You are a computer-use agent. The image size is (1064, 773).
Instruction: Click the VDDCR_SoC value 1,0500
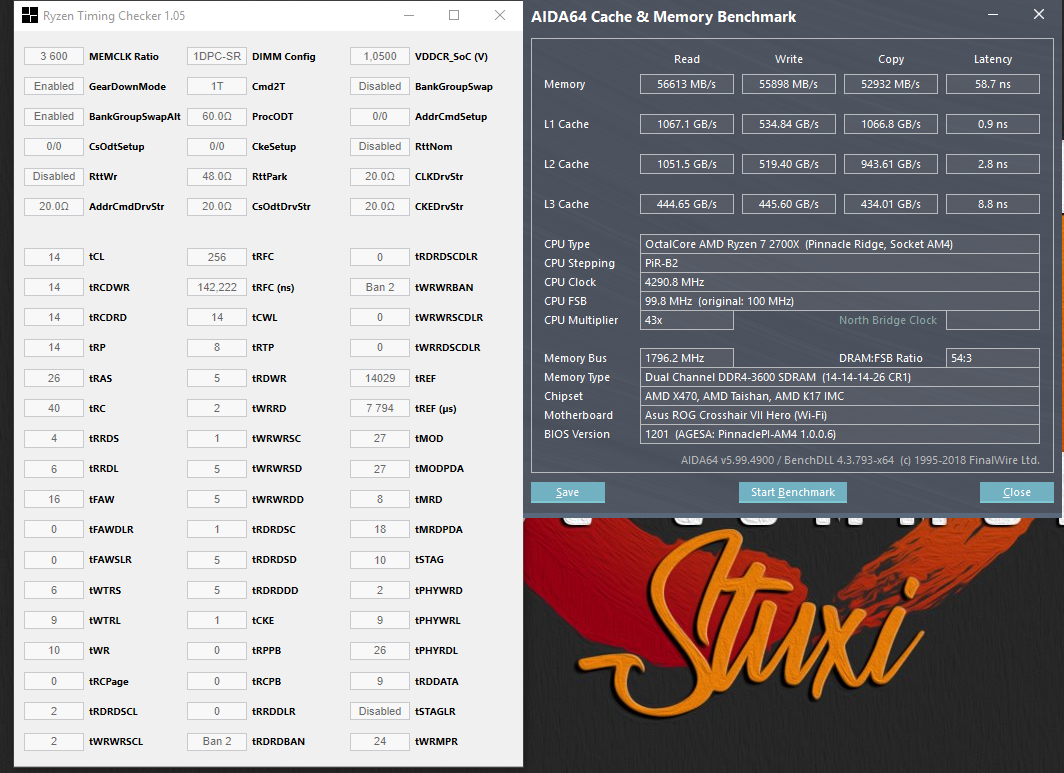pos(379,56)
